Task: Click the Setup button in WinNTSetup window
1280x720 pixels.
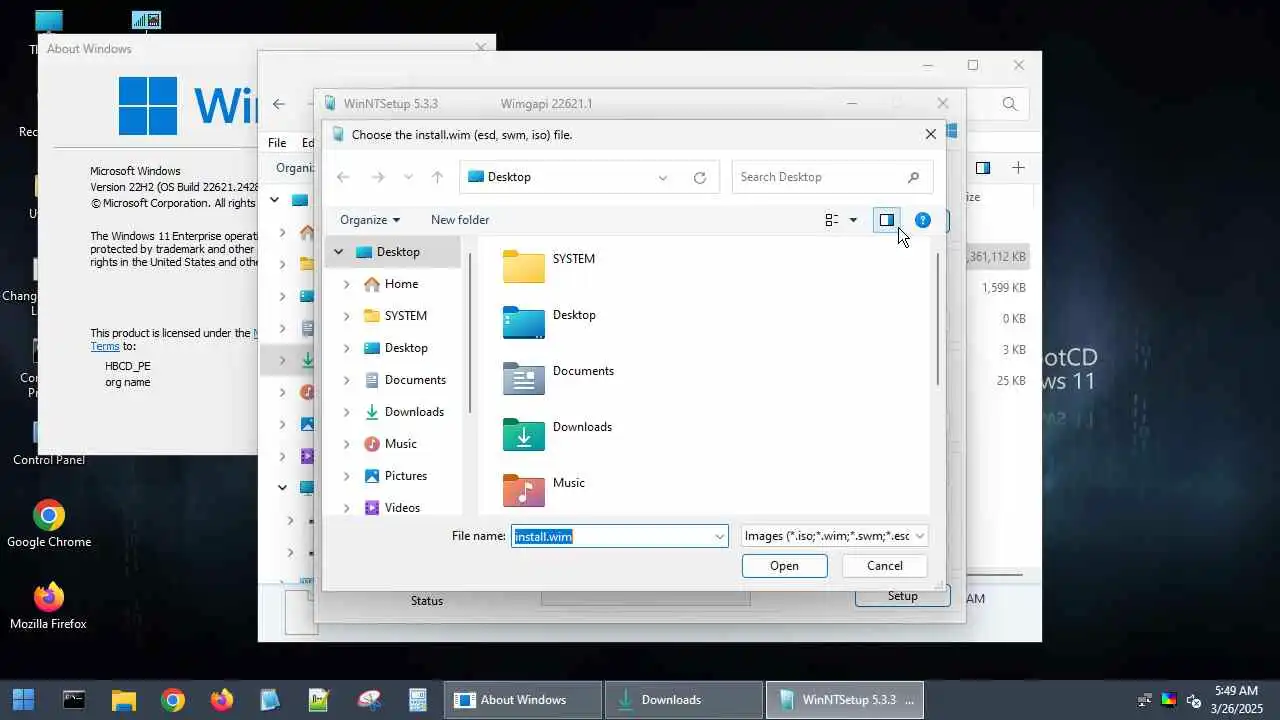Action: point(902,596)
